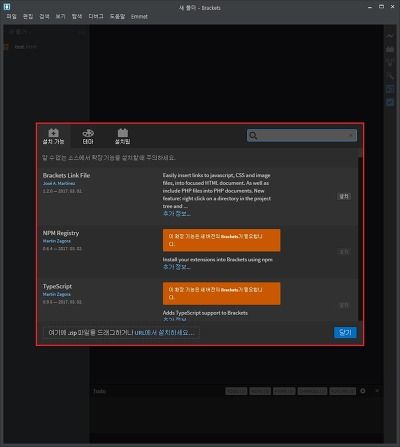
Task: Click the extension list vertical scrollbar
Action: 360,235
